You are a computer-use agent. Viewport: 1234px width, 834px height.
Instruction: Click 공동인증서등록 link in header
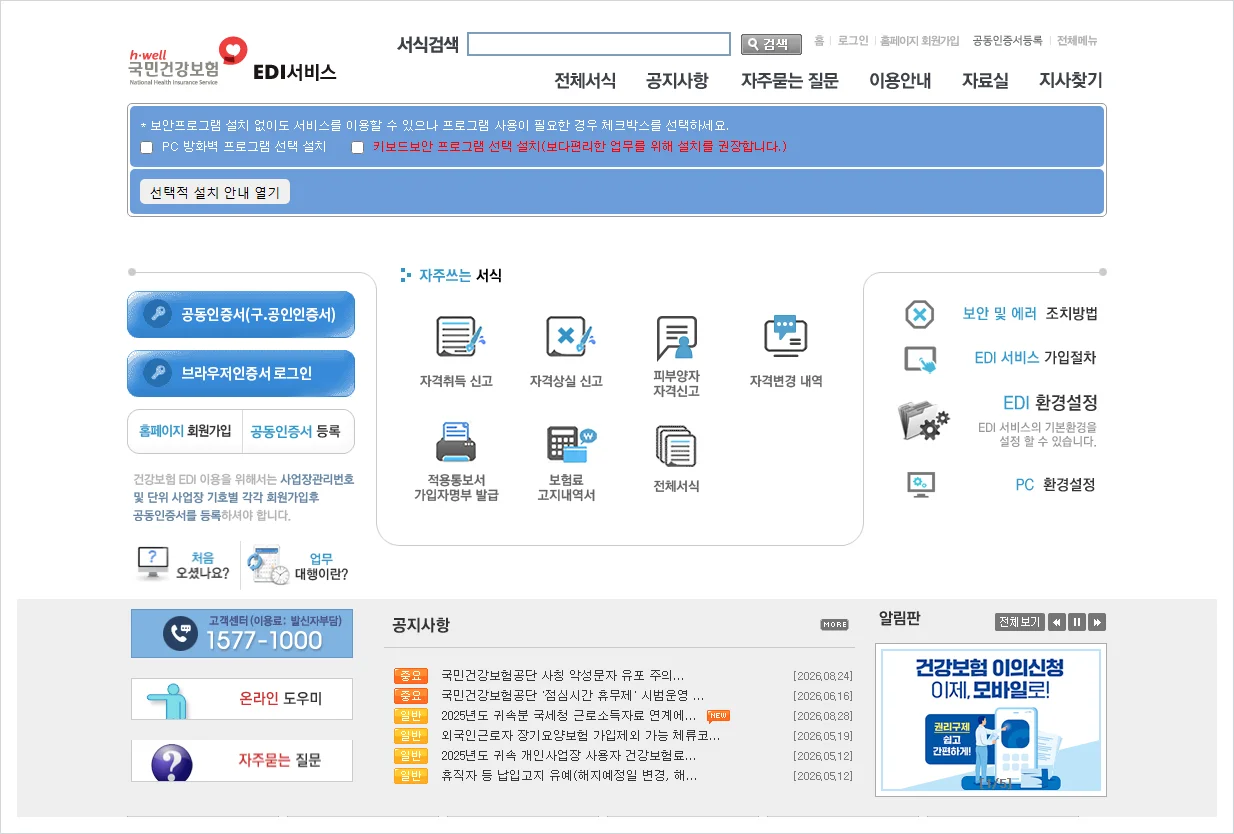(x=1008, y=41)
